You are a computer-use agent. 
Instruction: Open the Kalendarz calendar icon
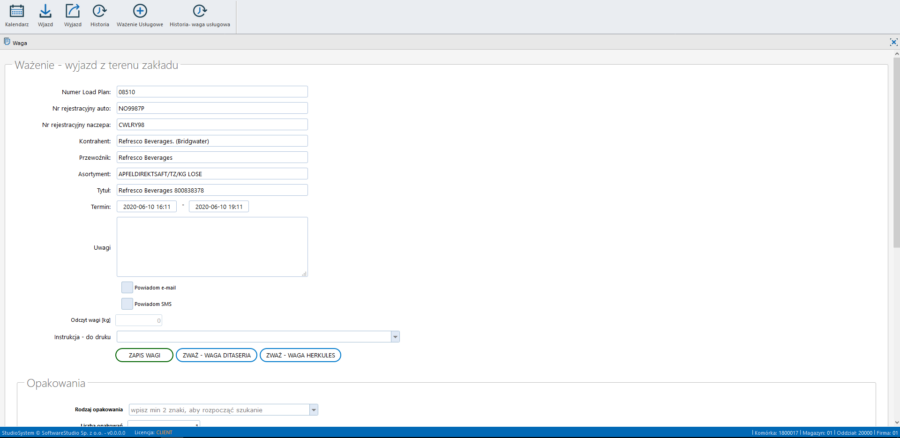[17, 11]
